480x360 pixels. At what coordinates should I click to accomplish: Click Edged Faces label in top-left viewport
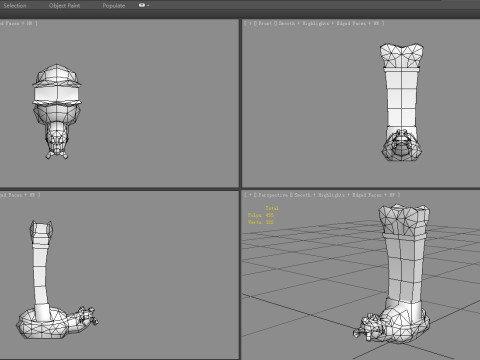click(10, 23)
